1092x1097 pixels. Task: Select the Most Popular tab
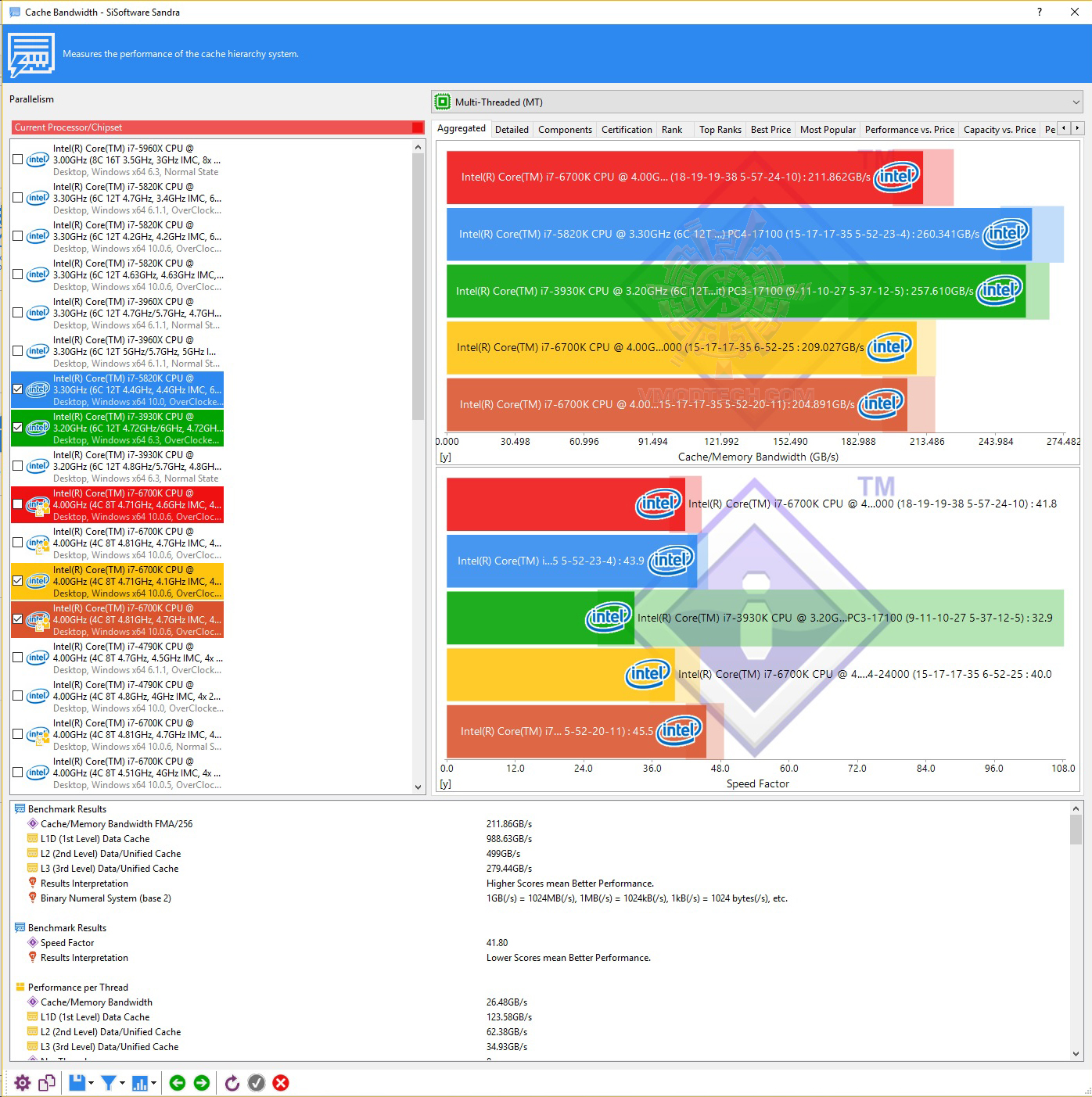tap(828, 130)
